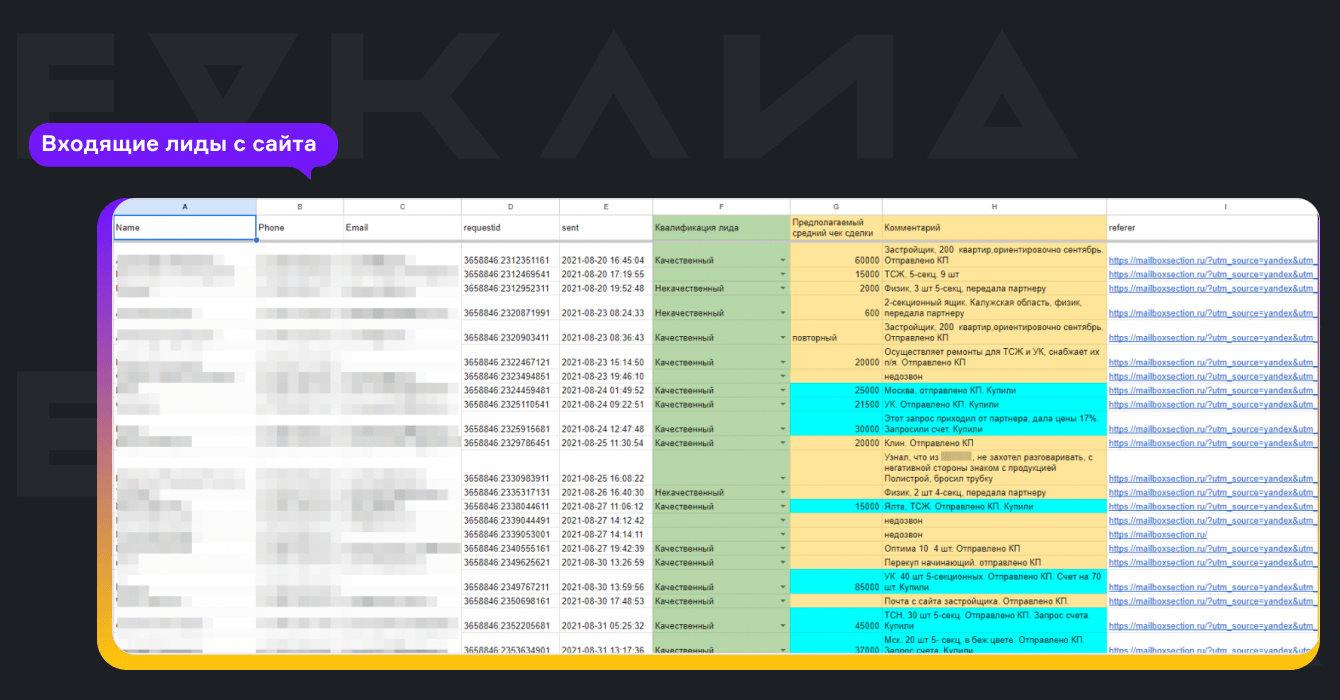
Task: Select requestid cell 3658846:2320871991
Action: tap(510, 308)
